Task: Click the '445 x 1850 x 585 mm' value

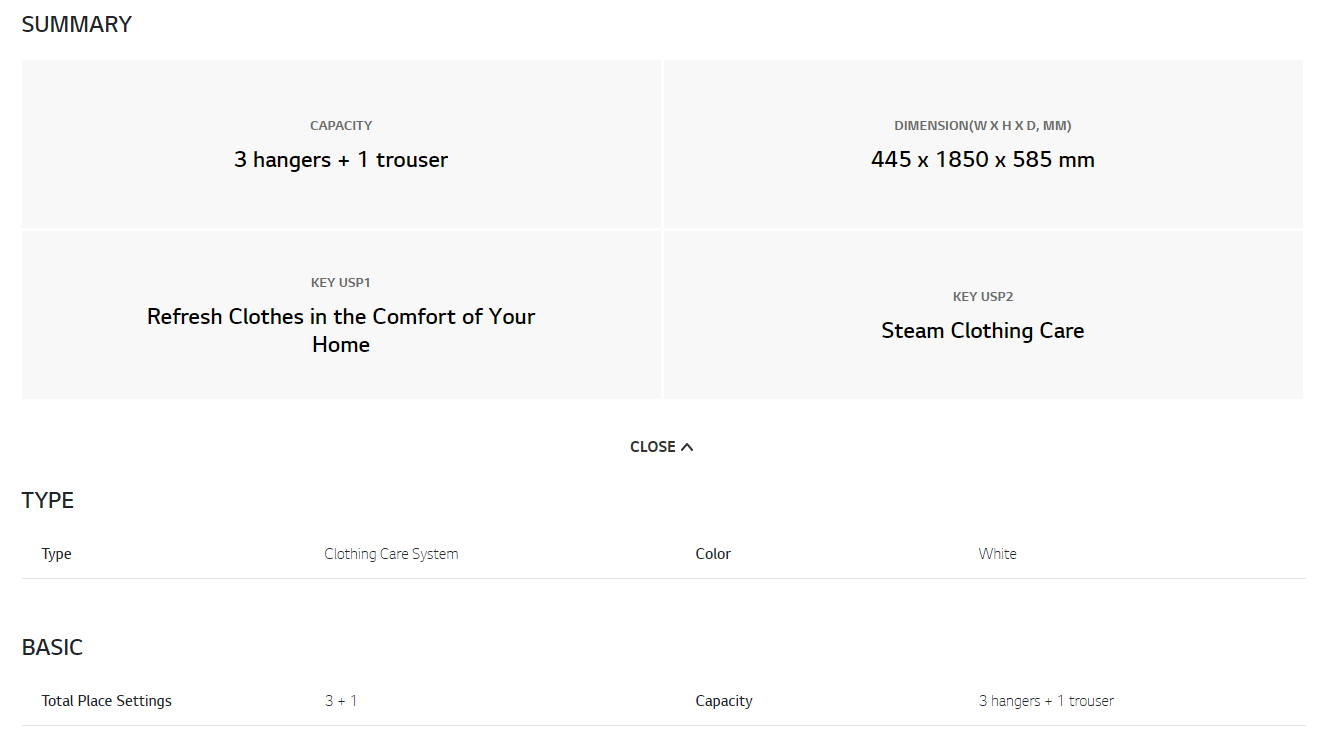Action: 982,160
